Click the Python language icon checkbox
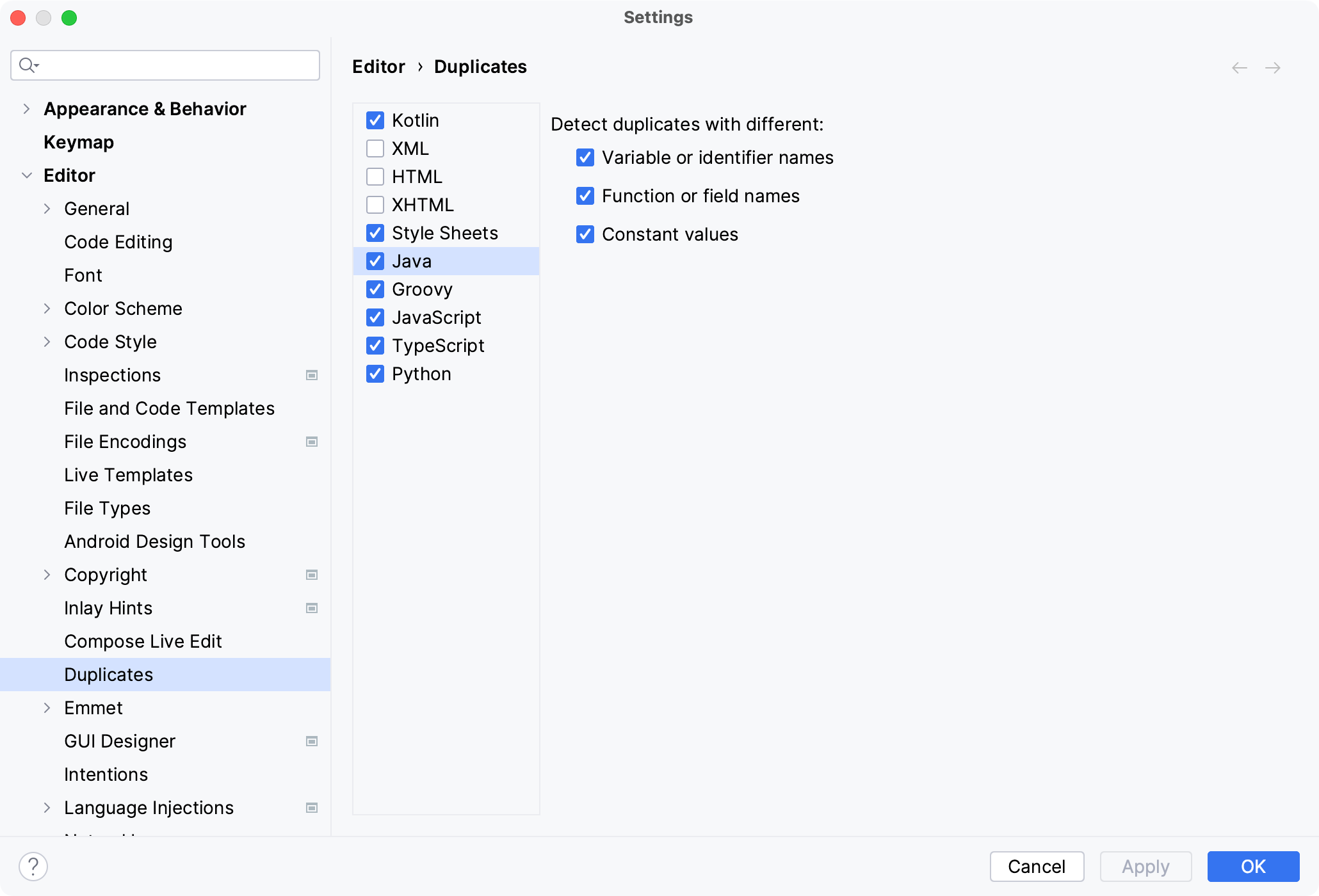Image resolution: width=1319 pixels, height=896 pixels. click(375, 374)
